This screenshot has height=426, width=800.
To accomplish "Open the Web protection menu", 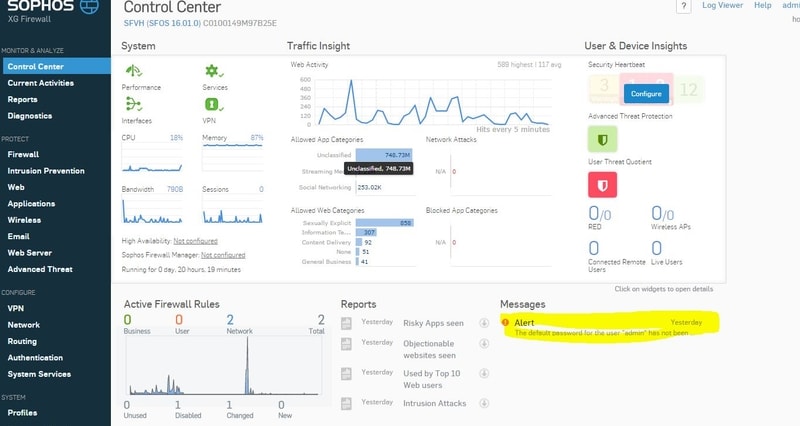I will click(16, 187).
